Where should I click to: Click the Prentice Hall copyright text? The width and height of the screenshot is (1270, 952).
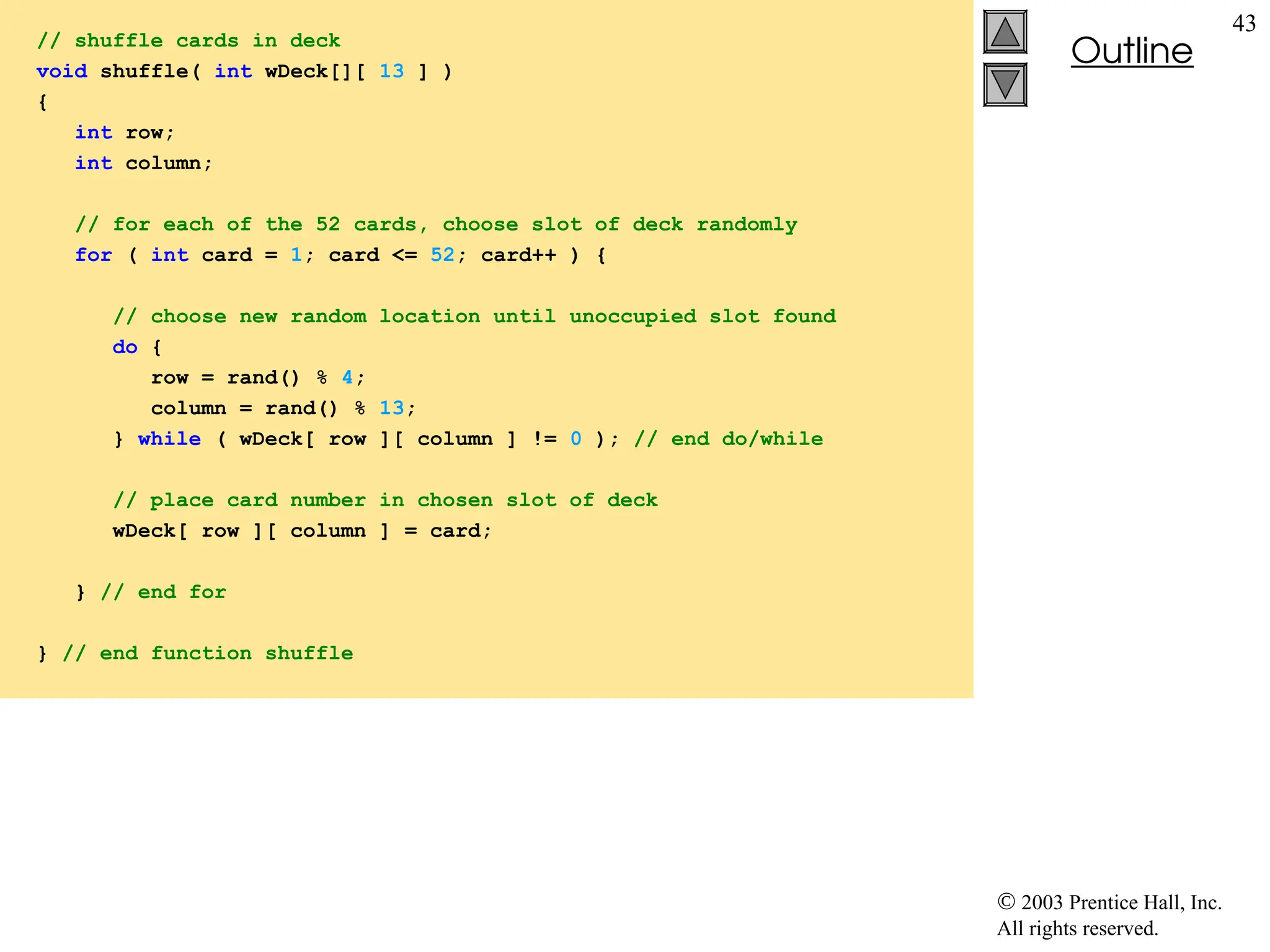coord(1109,902)
